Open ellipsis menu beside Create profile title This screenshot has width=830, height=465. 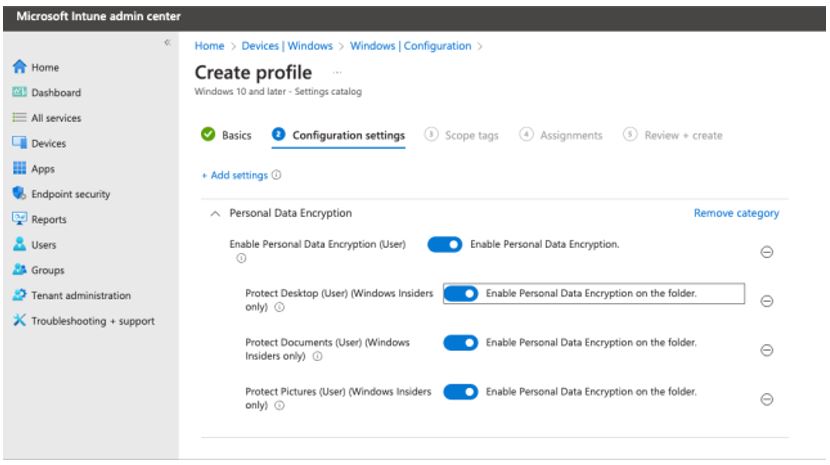pyautogui.click(x=337, y=73)
